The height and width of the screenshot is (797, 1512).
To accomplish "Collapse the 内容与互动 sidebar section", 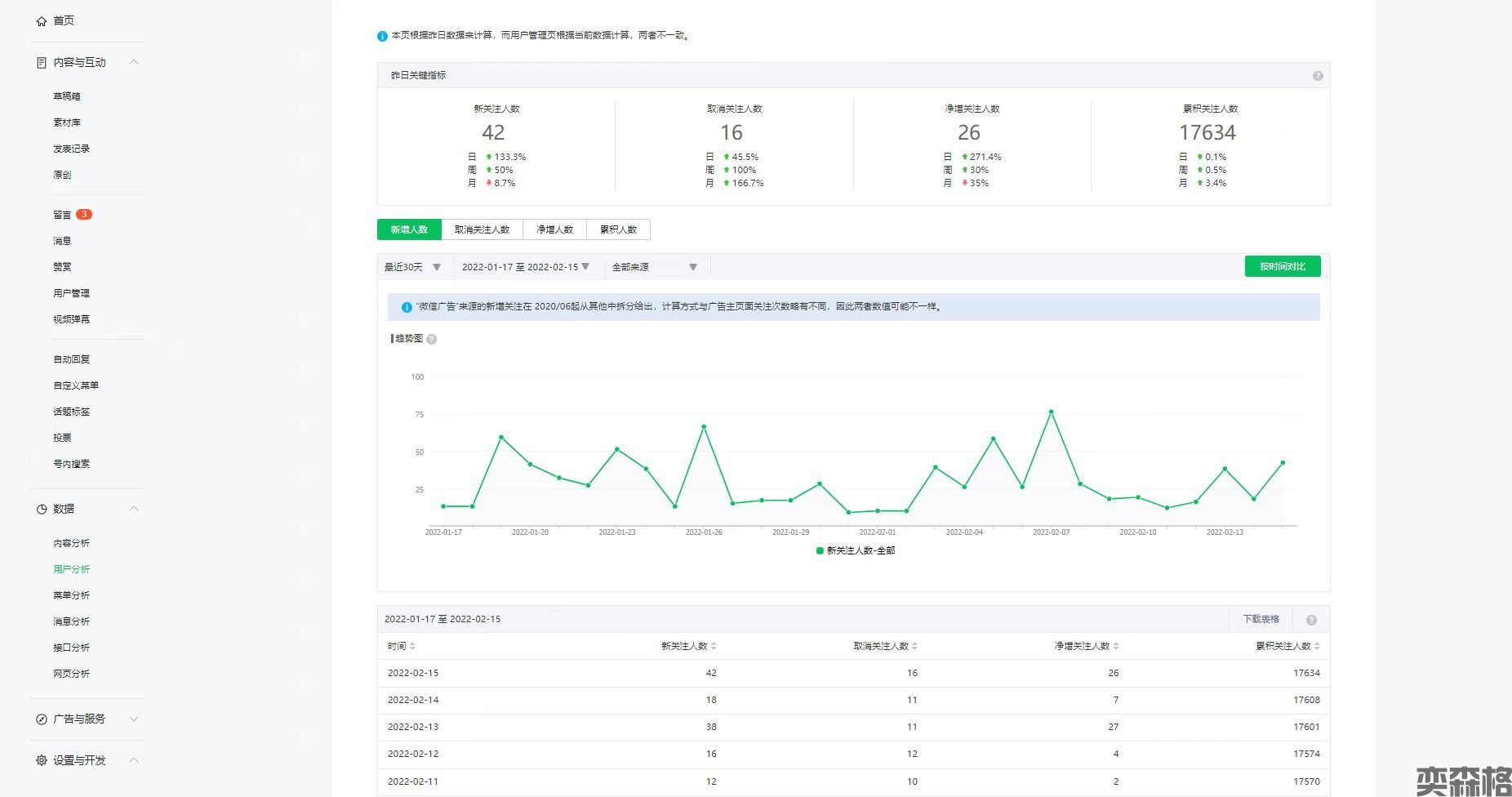I will (x=134, y=62).
